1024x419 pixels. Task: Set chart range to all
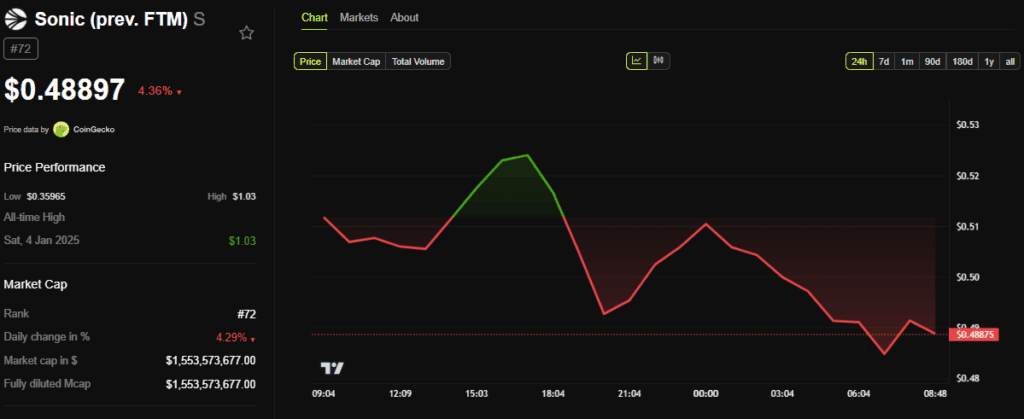click(x=1010, y=61)
